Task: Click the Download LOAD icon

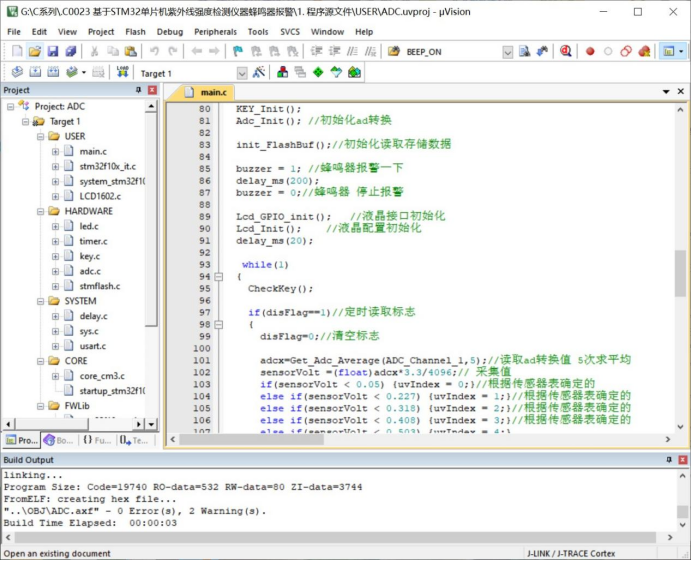Action: [122, 72]
